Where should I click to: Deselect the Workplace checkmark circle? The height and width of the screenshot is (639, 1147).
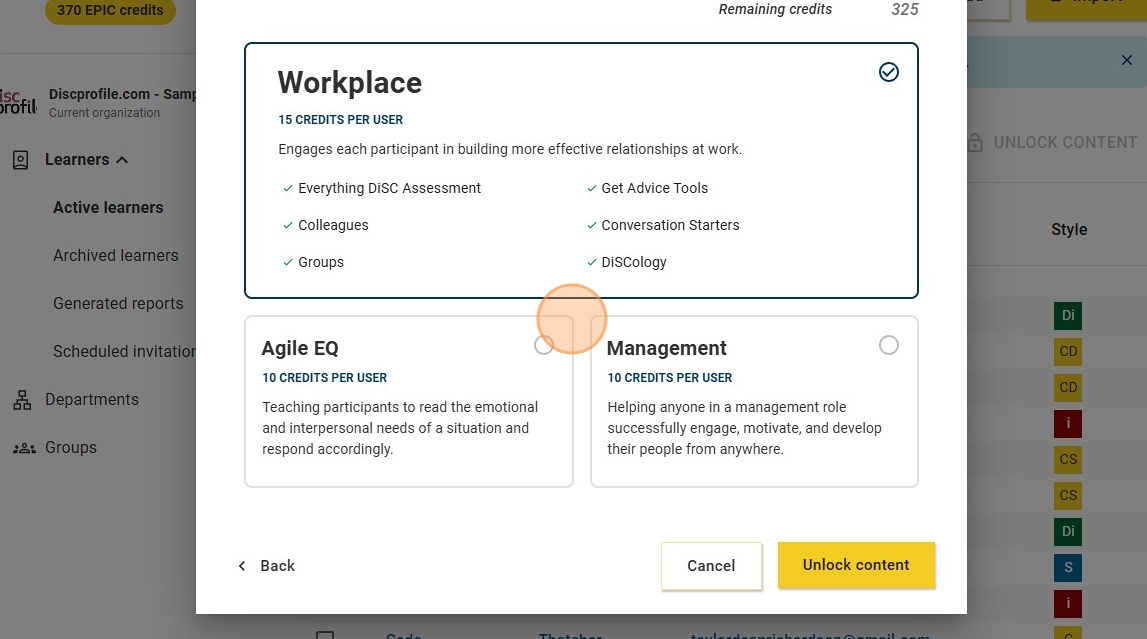(x=889, y=72)
